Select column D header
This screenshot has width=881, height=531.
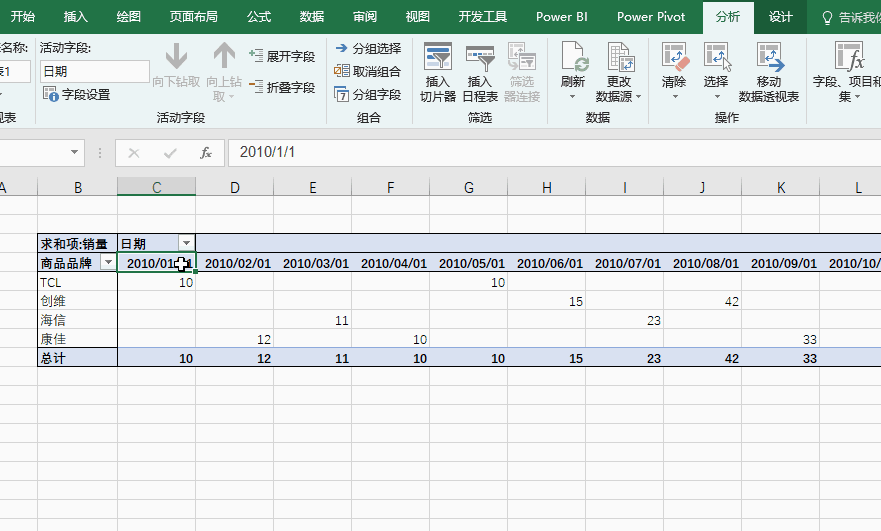click(235, 187)
